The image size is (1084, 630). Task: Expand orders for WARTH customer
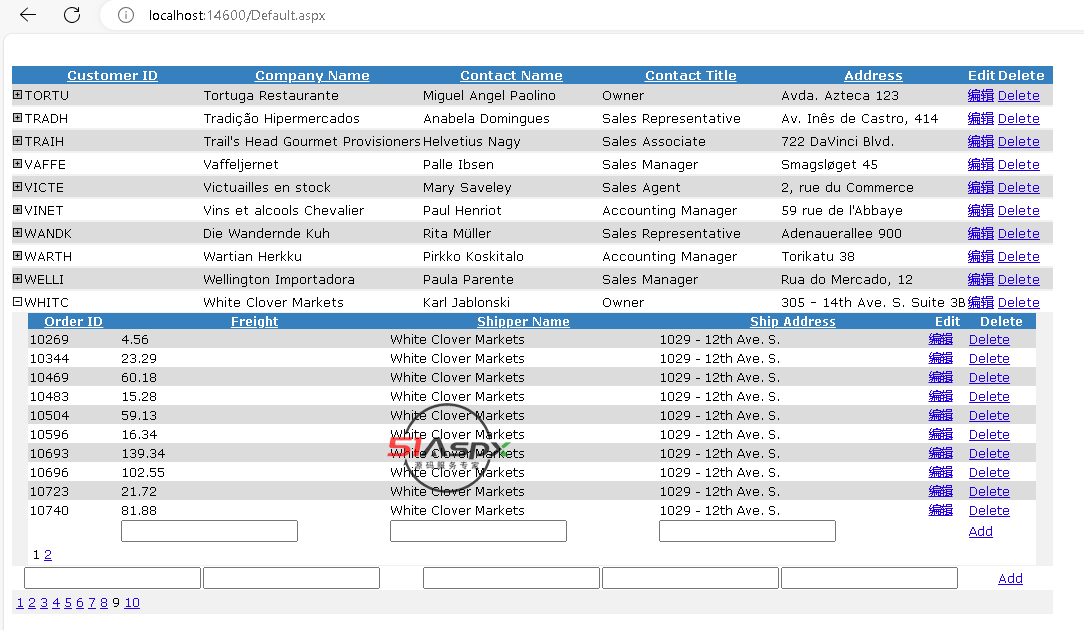17,256
